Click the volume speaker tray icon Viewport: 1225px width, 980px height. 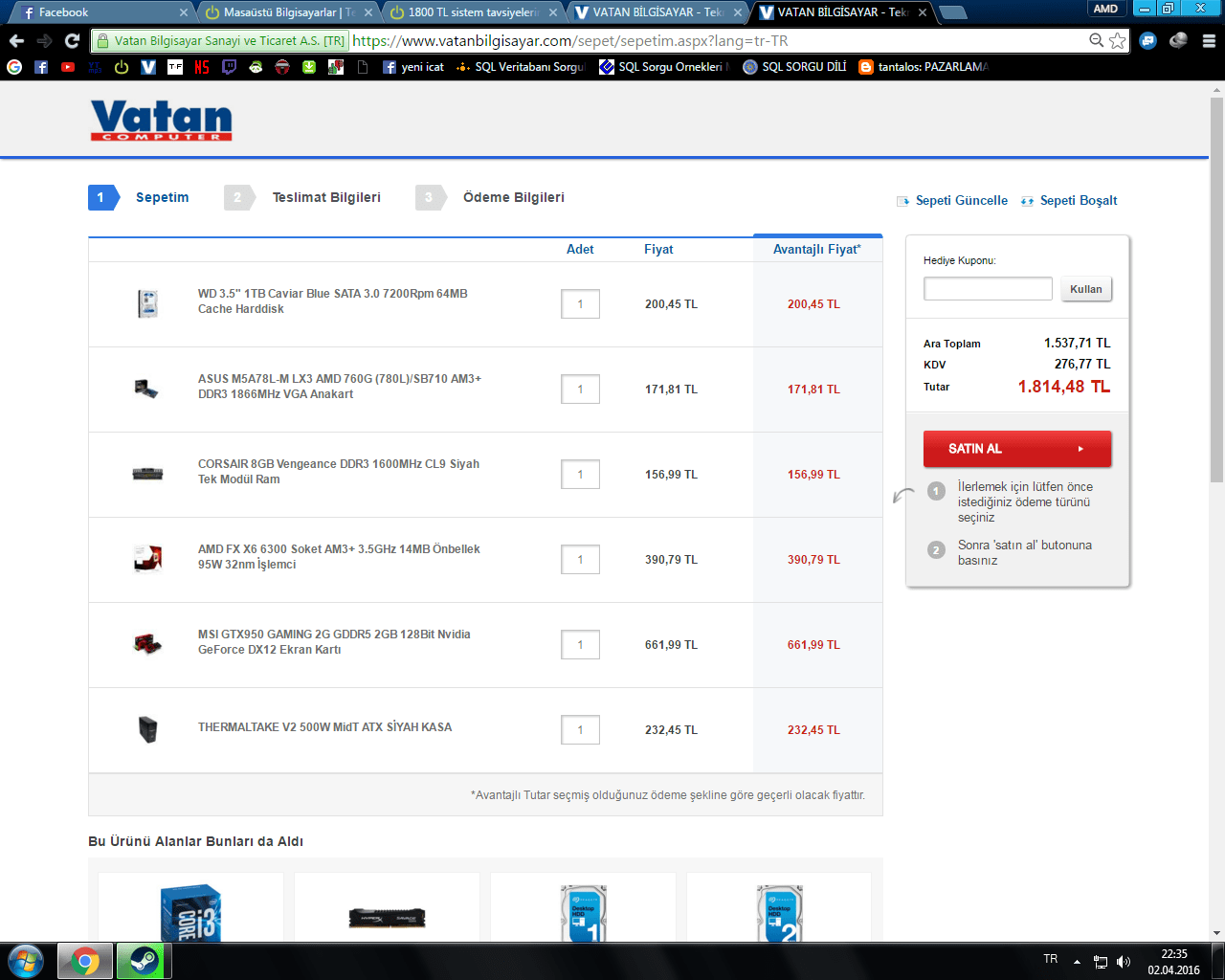pyautogui.click(x=1124, y=961)
